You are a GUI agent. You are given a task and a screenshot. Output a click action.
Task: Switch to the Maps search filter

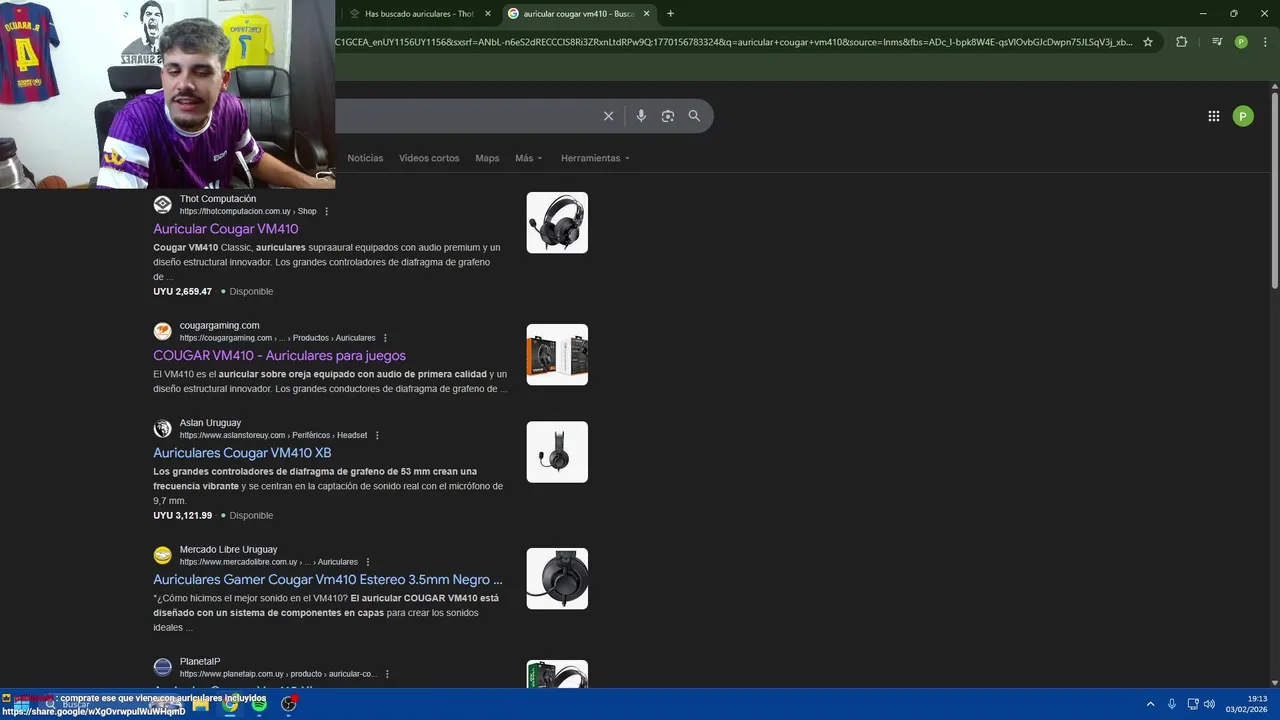point(487,158)
